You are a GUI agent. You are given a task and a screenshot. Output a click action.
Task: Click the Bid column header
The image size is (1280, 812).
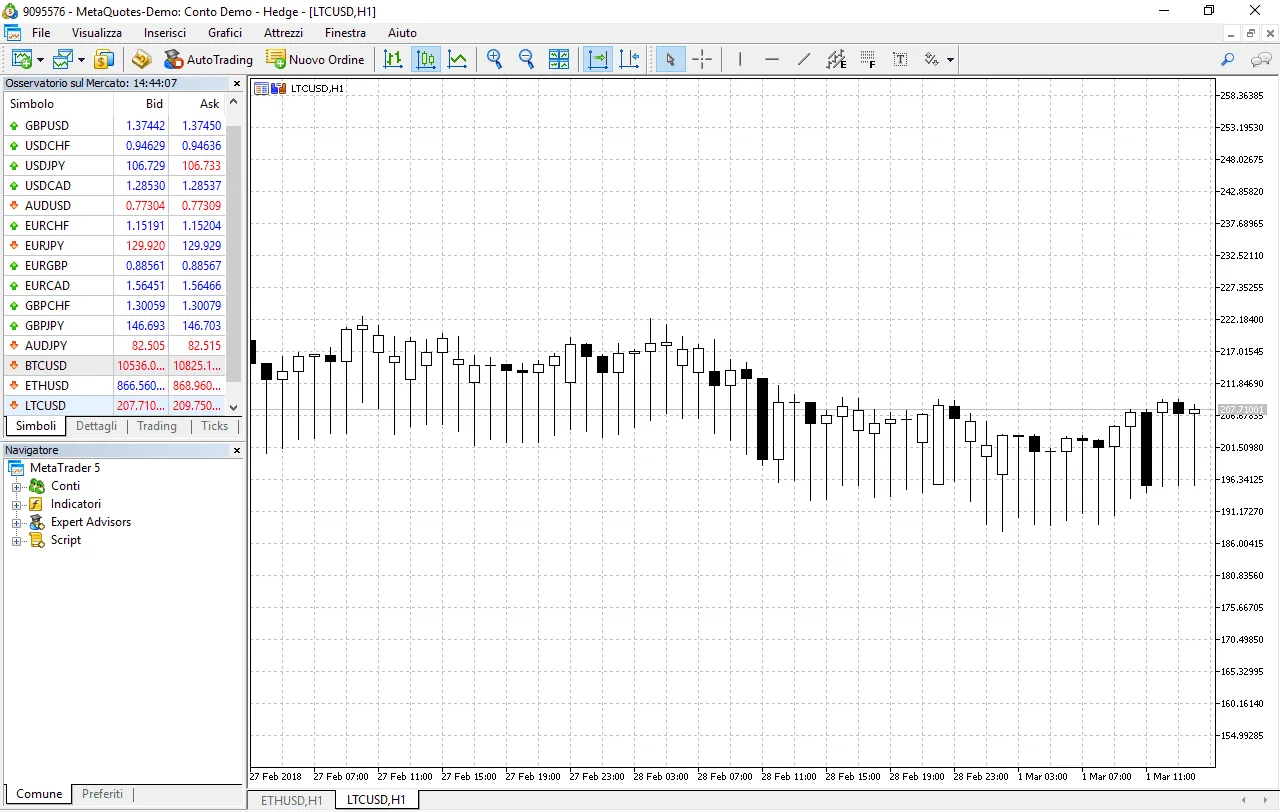point(141,104)
